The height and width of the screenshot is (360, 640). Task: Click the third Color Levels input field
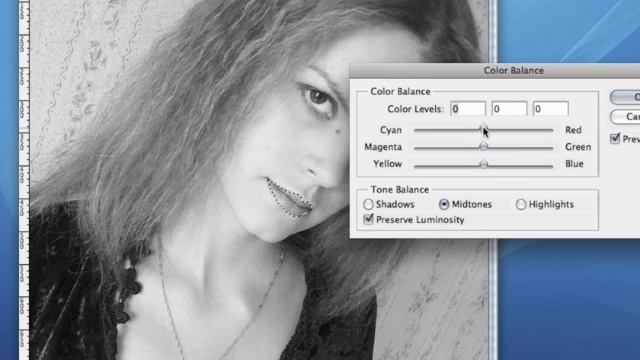click(x=551, y=109)
